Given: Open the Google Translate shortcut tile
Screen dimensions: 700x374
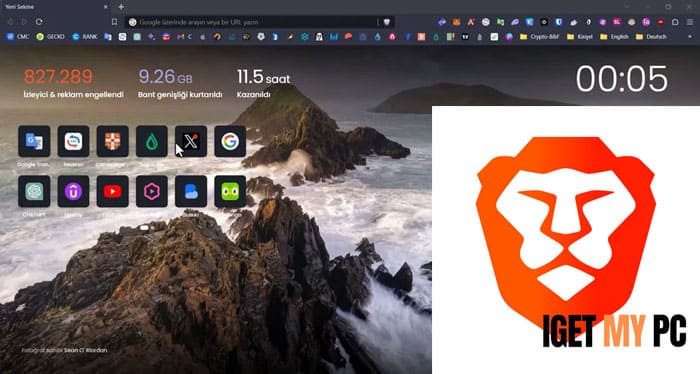Looking at the screenshot, I should point(34,141).
